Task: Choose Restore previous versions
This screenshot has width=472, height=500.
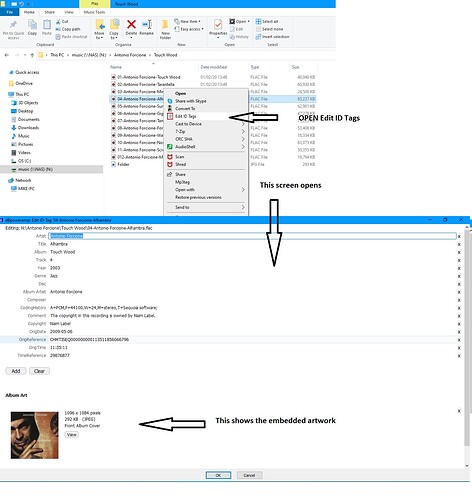Action: click(x=198, y=197)
